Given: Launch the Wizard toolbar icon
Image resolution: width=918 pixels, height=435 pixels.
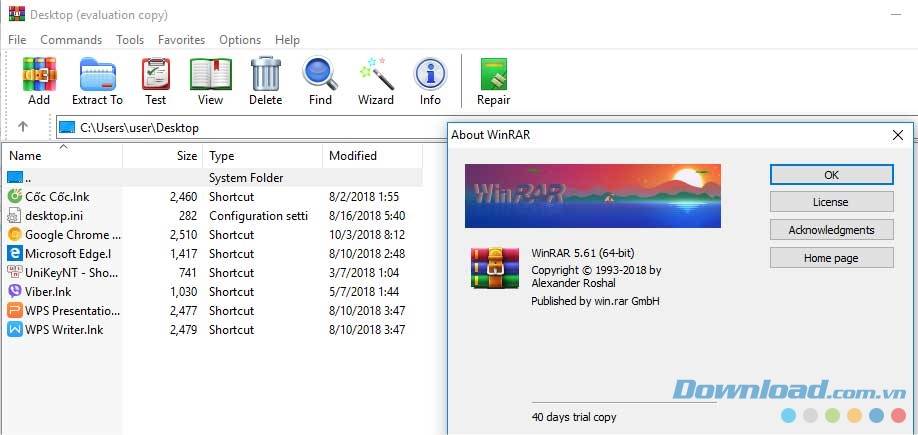Looking at the screenshot, I should [x=376, y=74].
